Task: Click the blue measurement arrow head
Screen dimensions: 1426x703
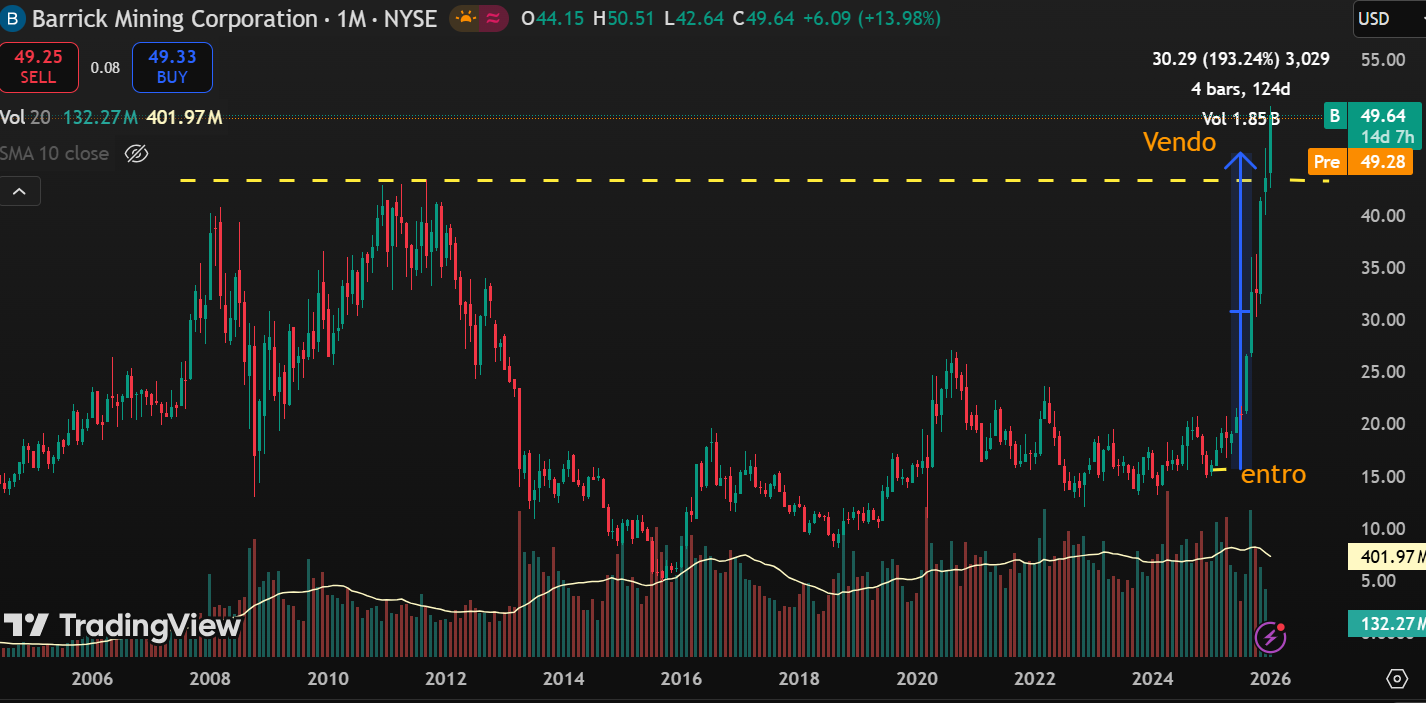Action: click(x=1241, y=158)
